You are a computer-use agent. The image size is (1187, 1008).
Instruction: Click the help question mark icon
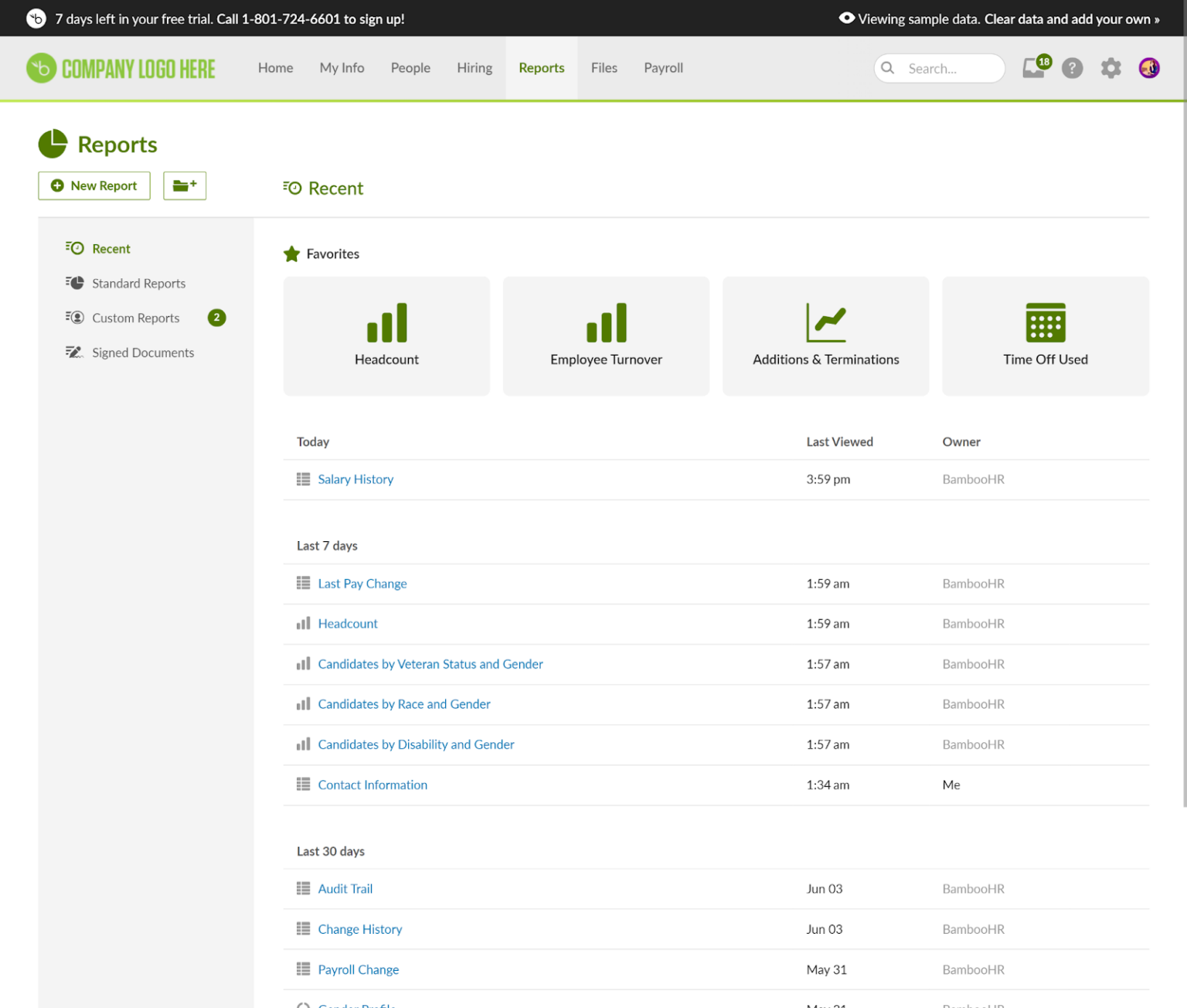click(1072, 68)
